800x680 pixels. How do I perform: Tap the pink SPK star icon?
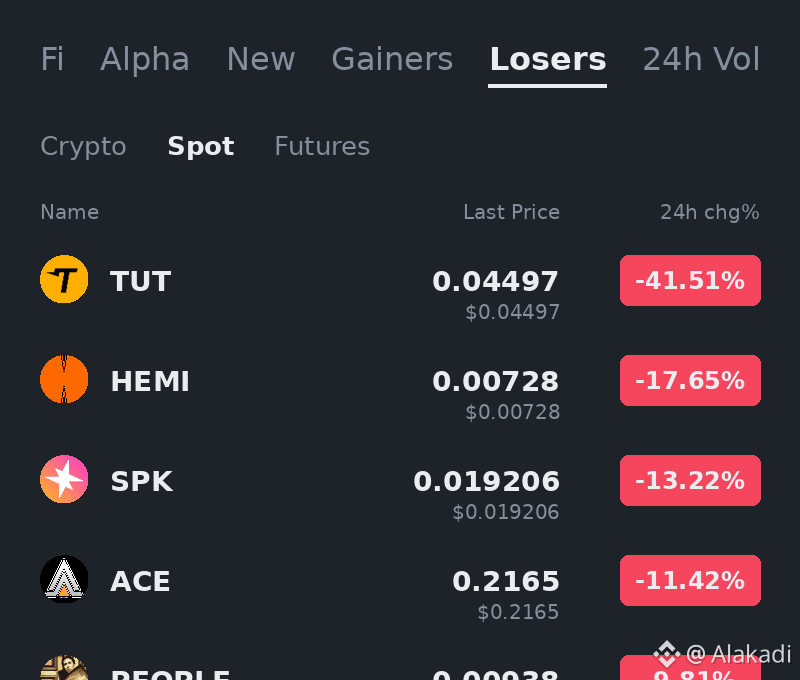(64, 479)
